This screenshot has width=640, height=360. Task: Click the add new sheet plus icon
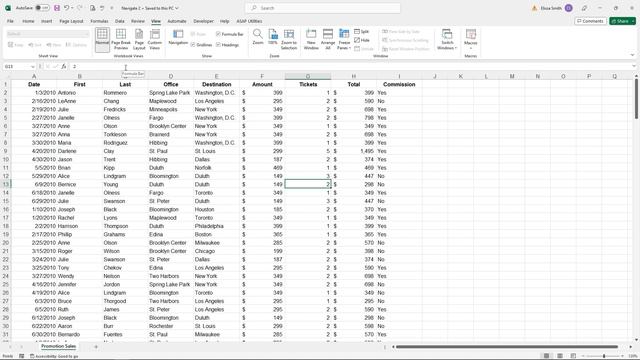pos(96,347)
